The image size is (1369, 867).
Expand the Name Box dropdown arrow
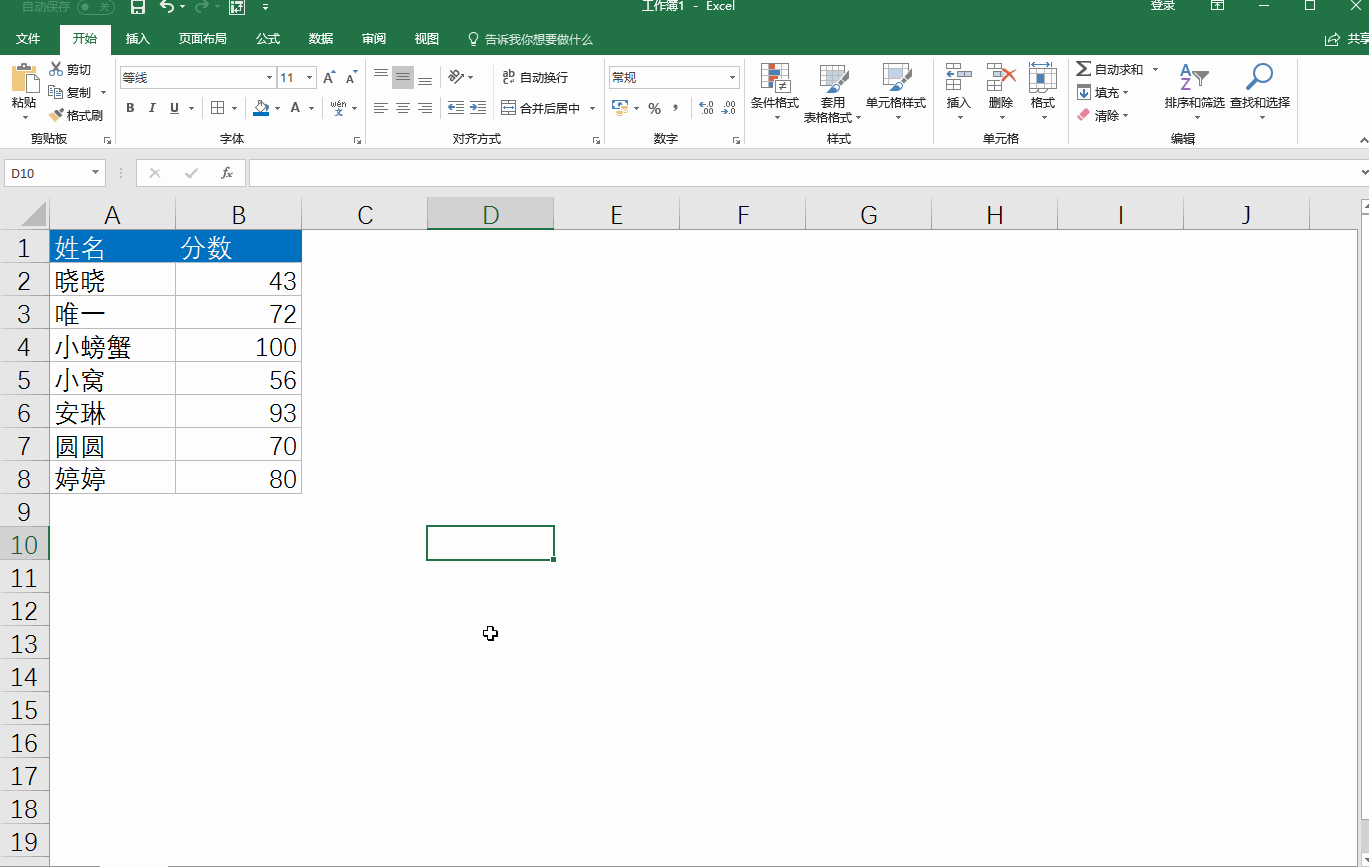96,173
